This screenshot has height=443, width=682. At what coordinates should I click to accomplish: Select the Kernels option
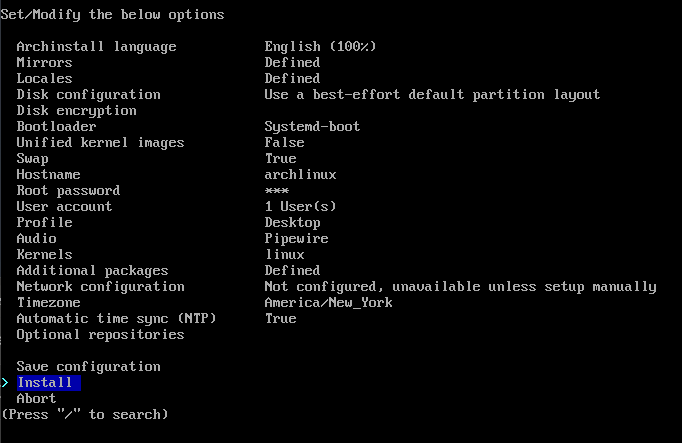click(44, 255)
